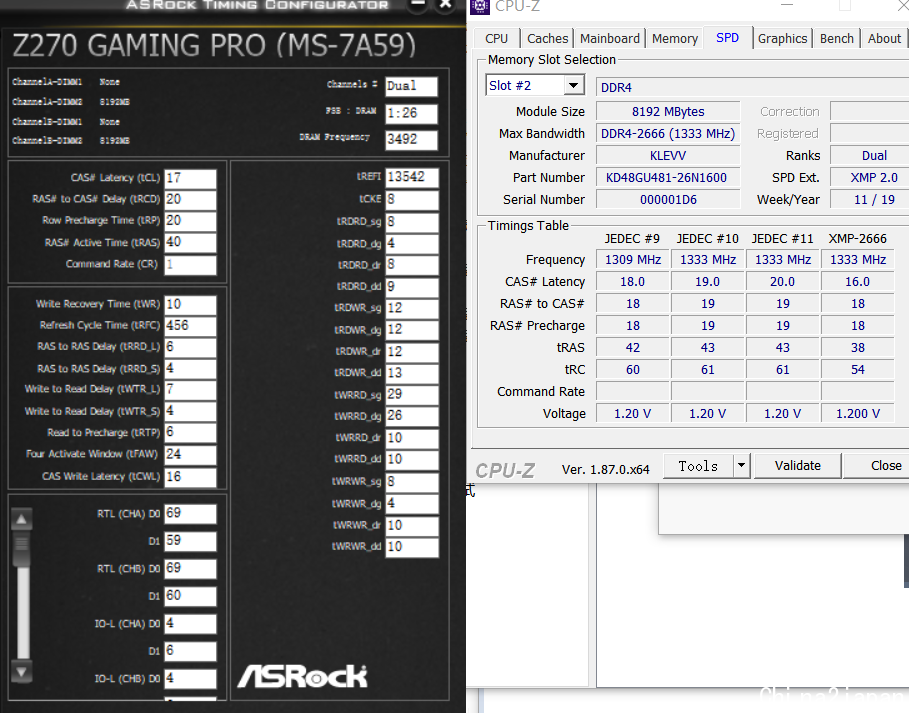Click the scroll up arrow in ASRock panel
This screenshot has height=713, width=909.
21,519
